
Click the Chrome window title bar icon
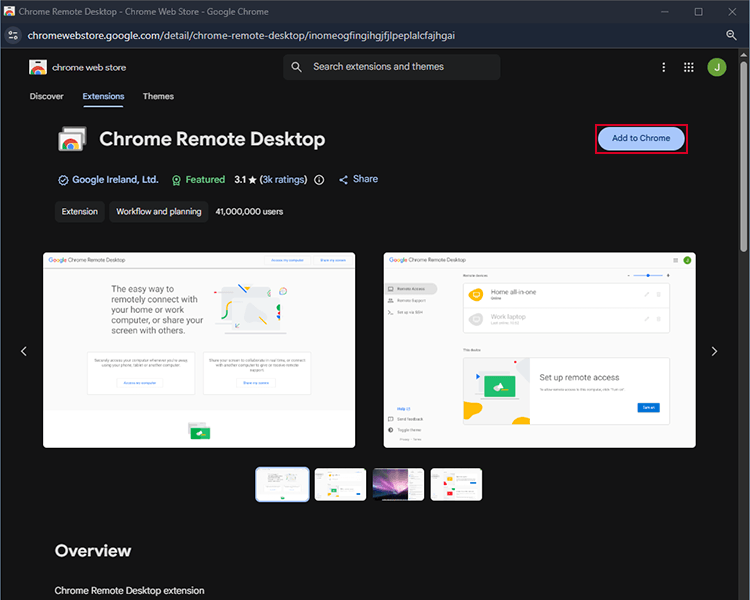(x=9, y=11)
